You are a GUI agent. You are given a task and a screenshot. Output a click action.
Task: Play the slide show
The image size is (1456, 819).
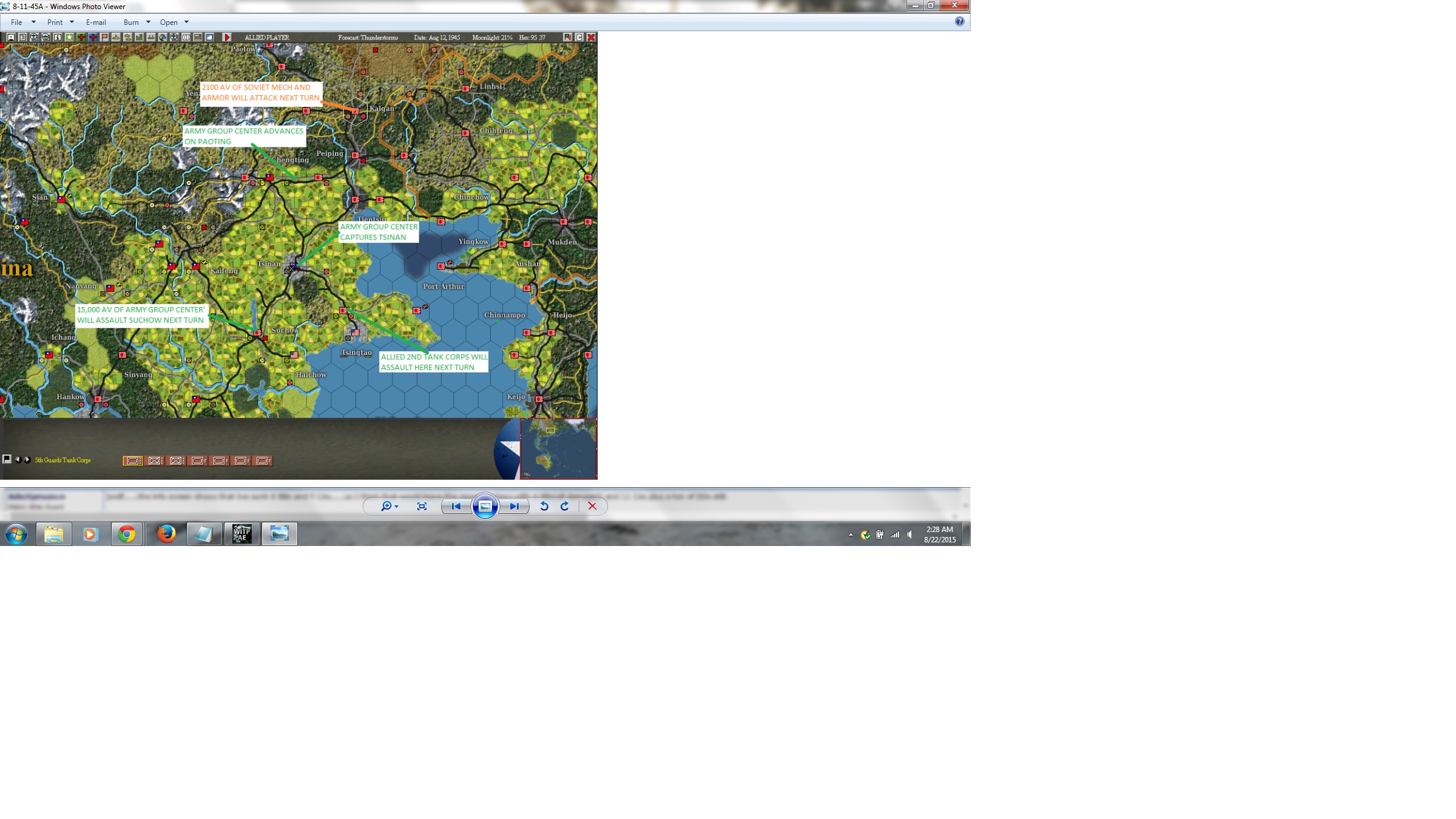(485, 506)
